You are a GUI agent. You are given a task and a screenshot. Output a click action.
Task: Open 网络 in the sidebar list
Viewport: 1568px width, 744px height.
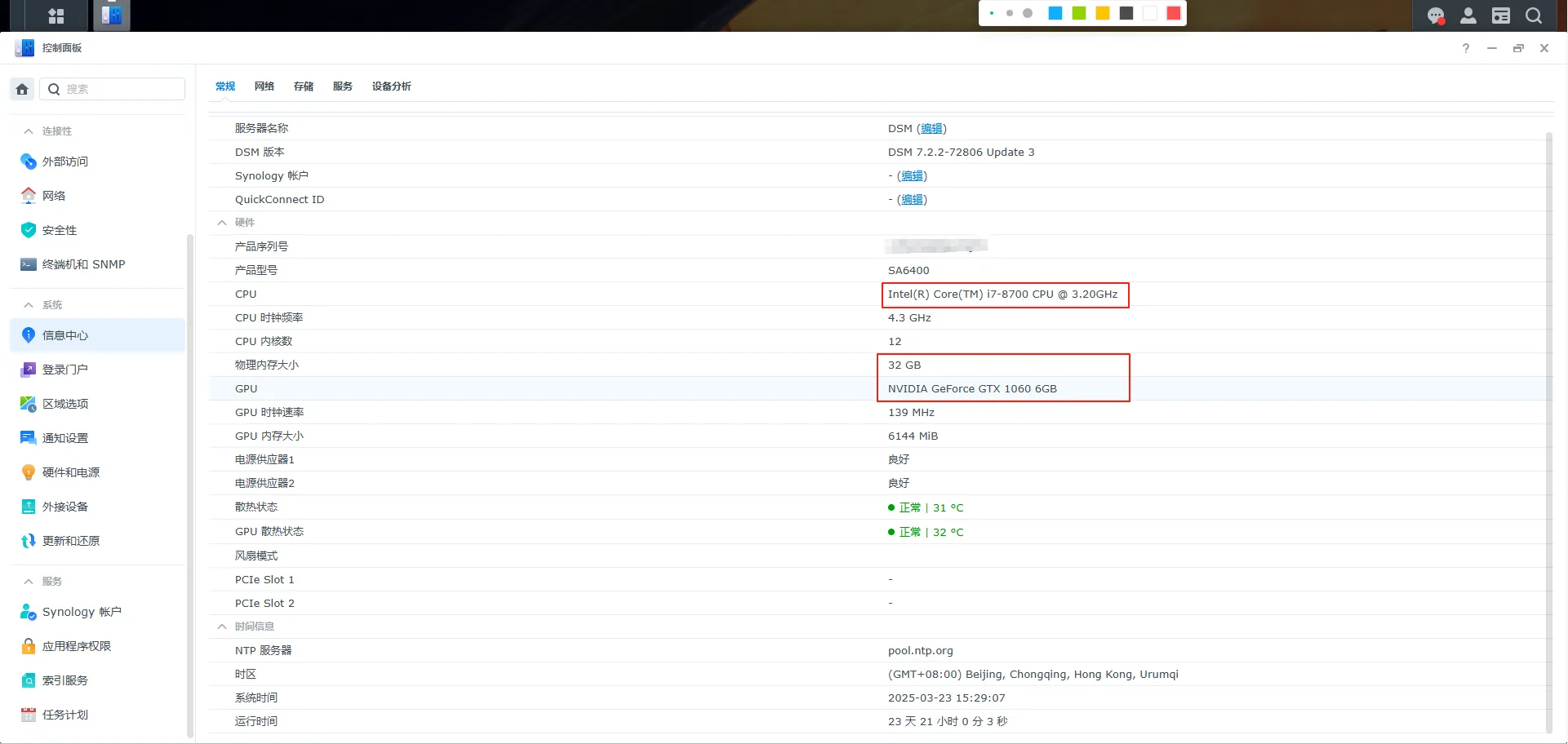pyautogui.click(x=98, y=196)
